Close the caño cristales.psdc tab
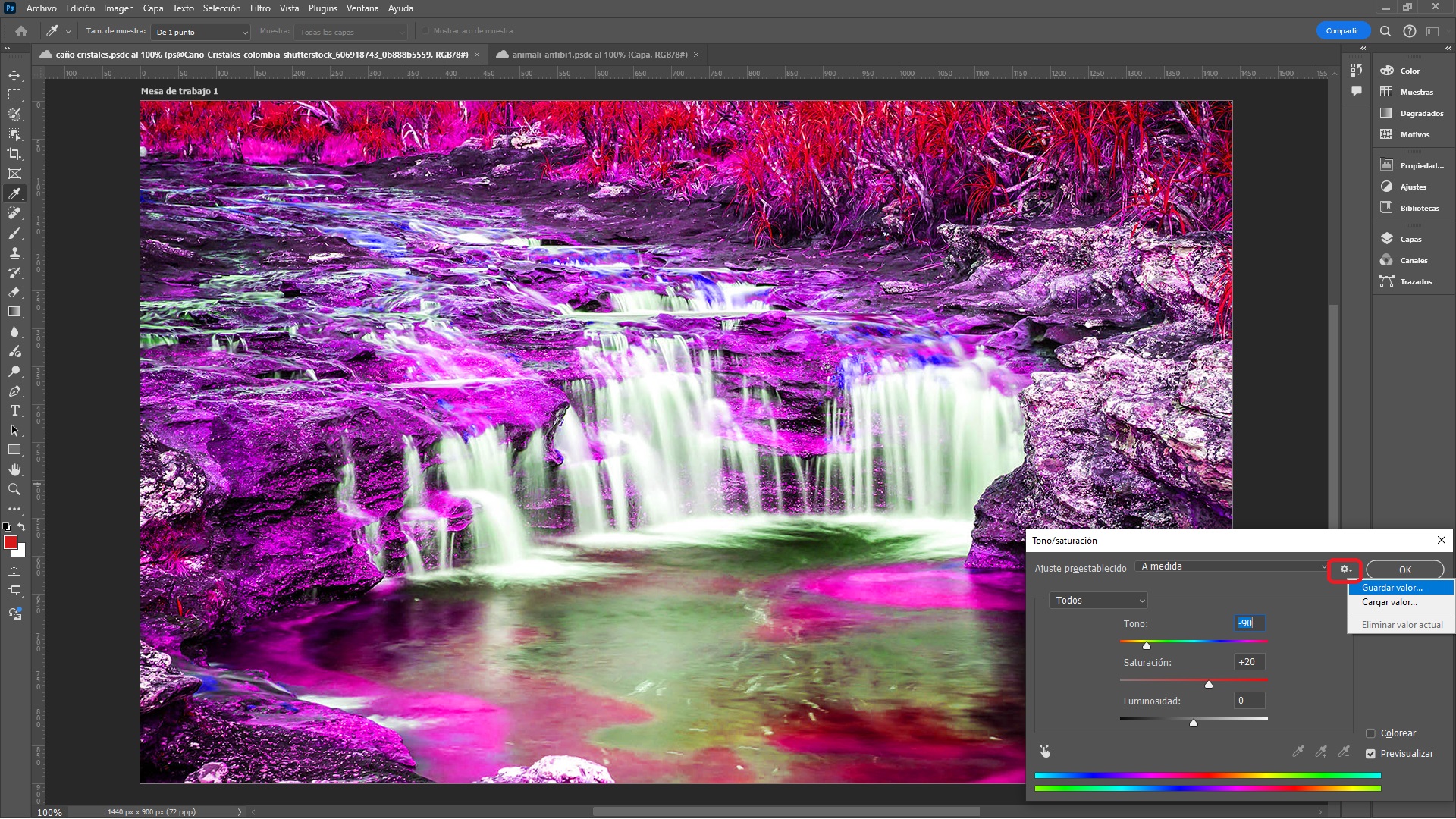 [x=477, y=55]
